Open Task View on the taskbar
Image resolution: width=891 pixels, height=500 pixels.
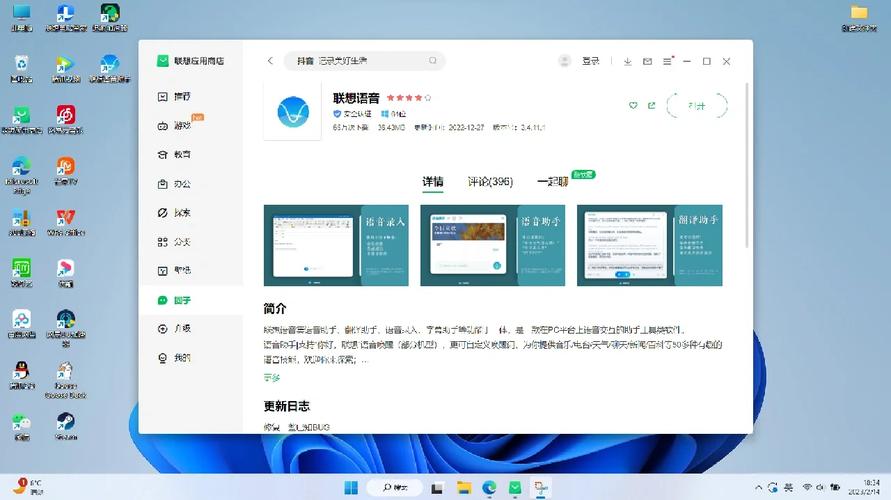[x=437, y=488]
